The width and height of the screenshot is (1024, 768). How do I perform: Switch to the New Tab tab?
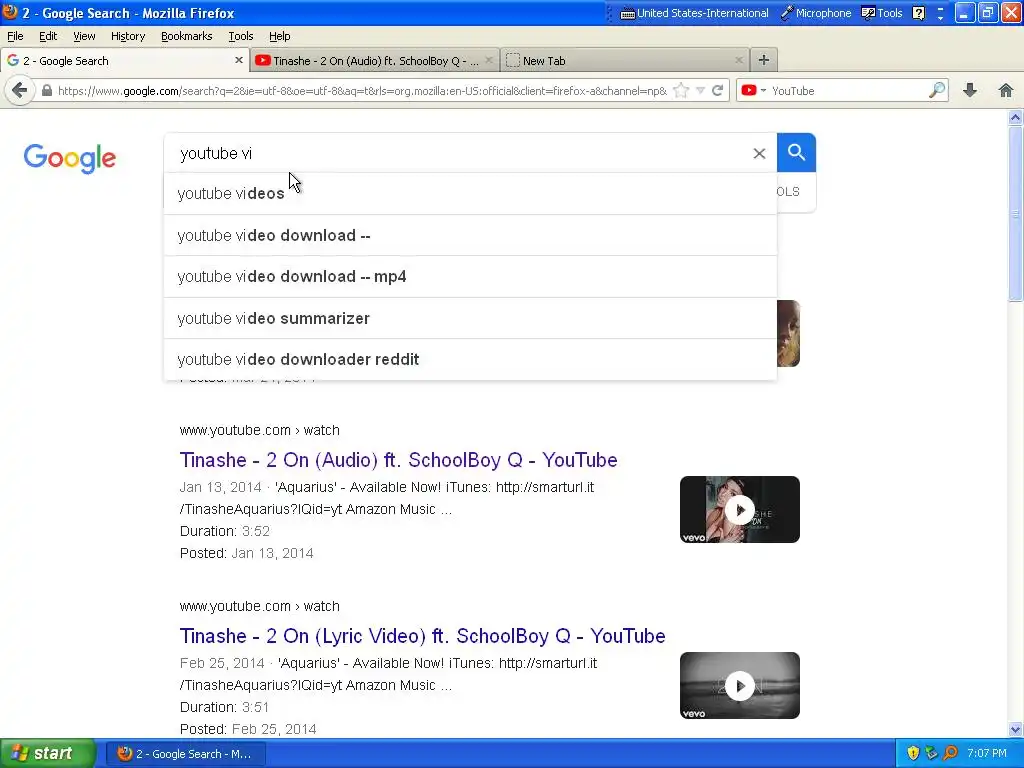tap(625, 60)
